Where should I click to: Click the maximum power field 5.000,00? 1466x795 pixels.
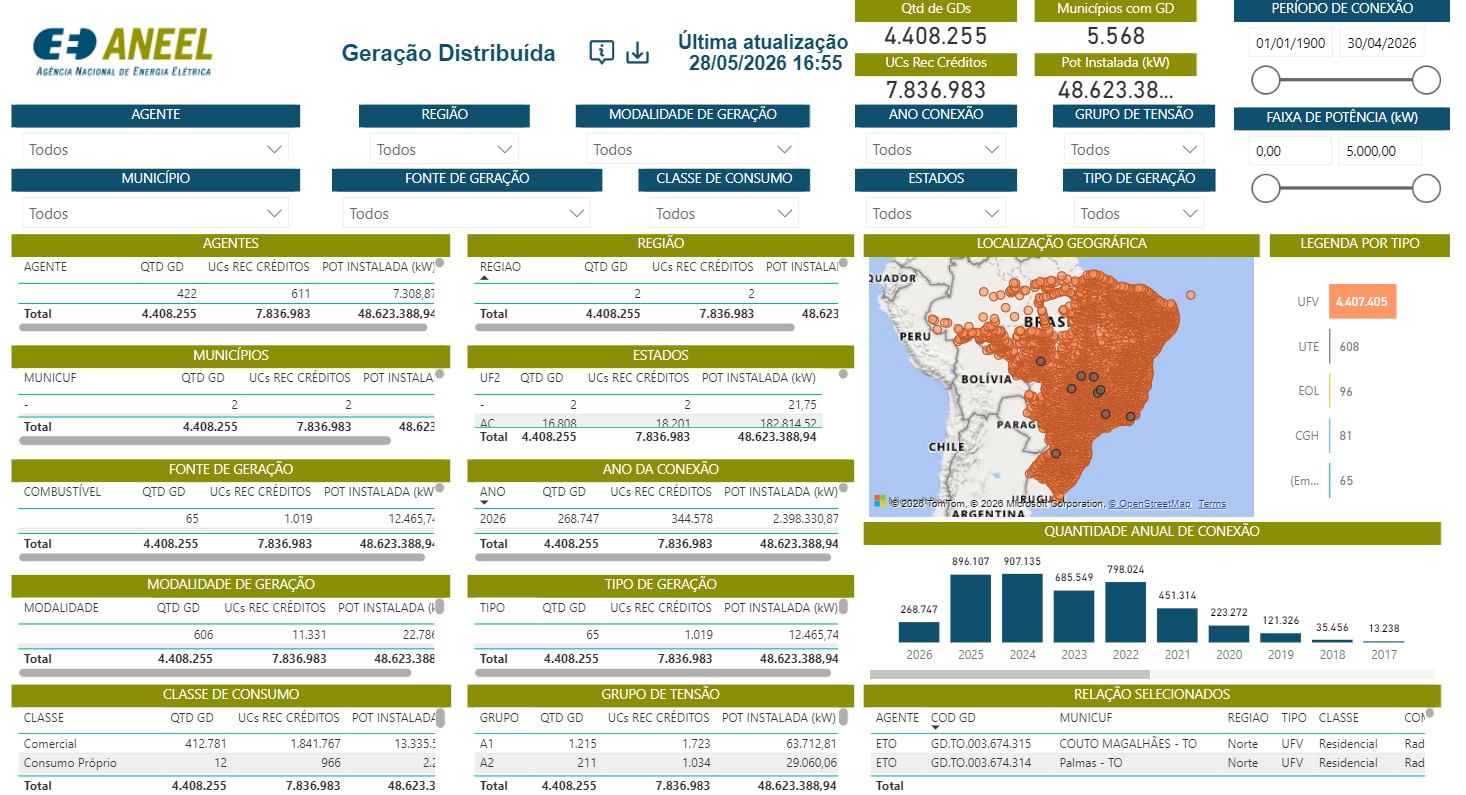(1381, 152)
